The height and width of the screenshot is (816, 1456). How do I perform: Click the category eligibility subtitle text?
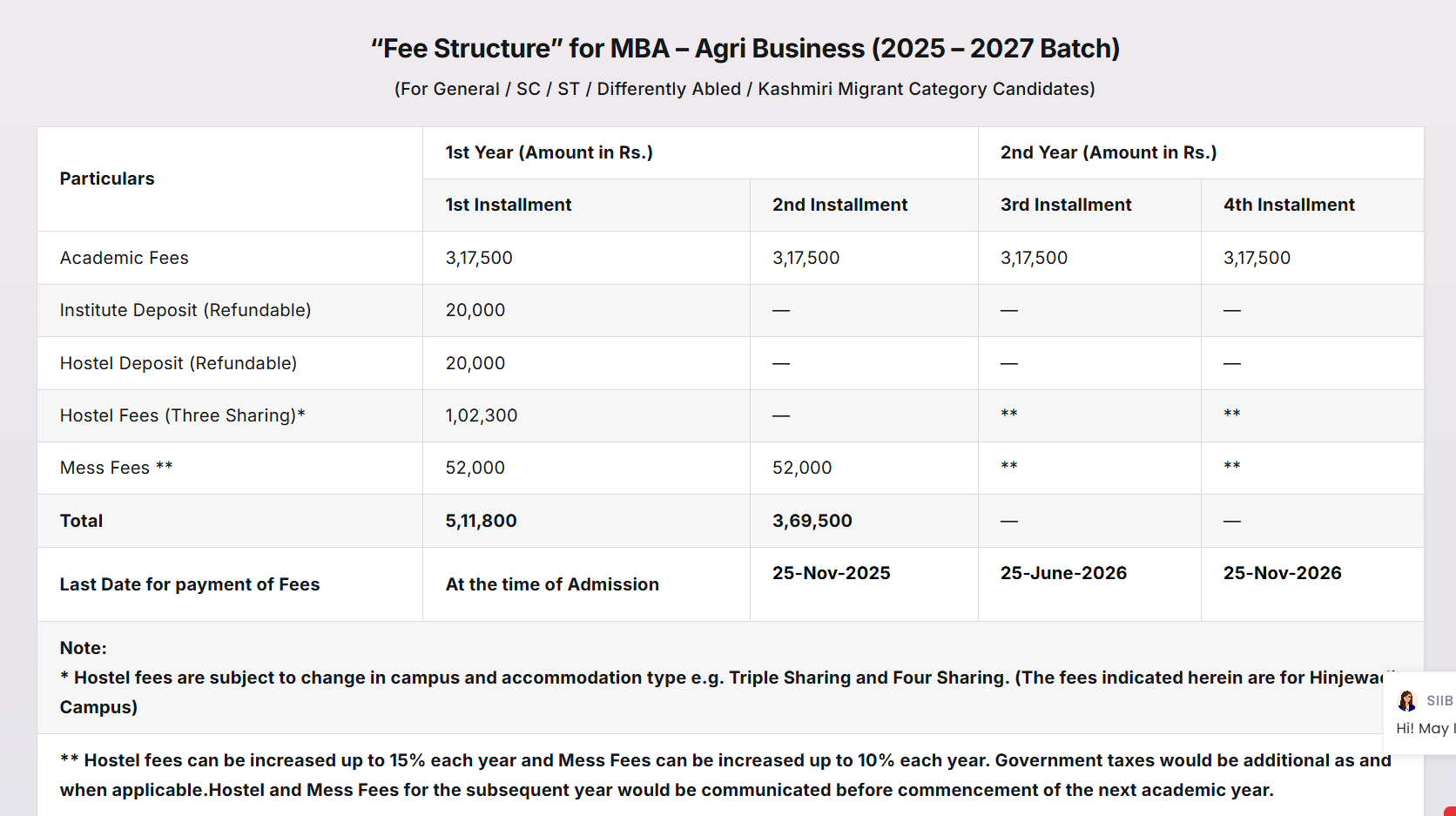[745, 89]
